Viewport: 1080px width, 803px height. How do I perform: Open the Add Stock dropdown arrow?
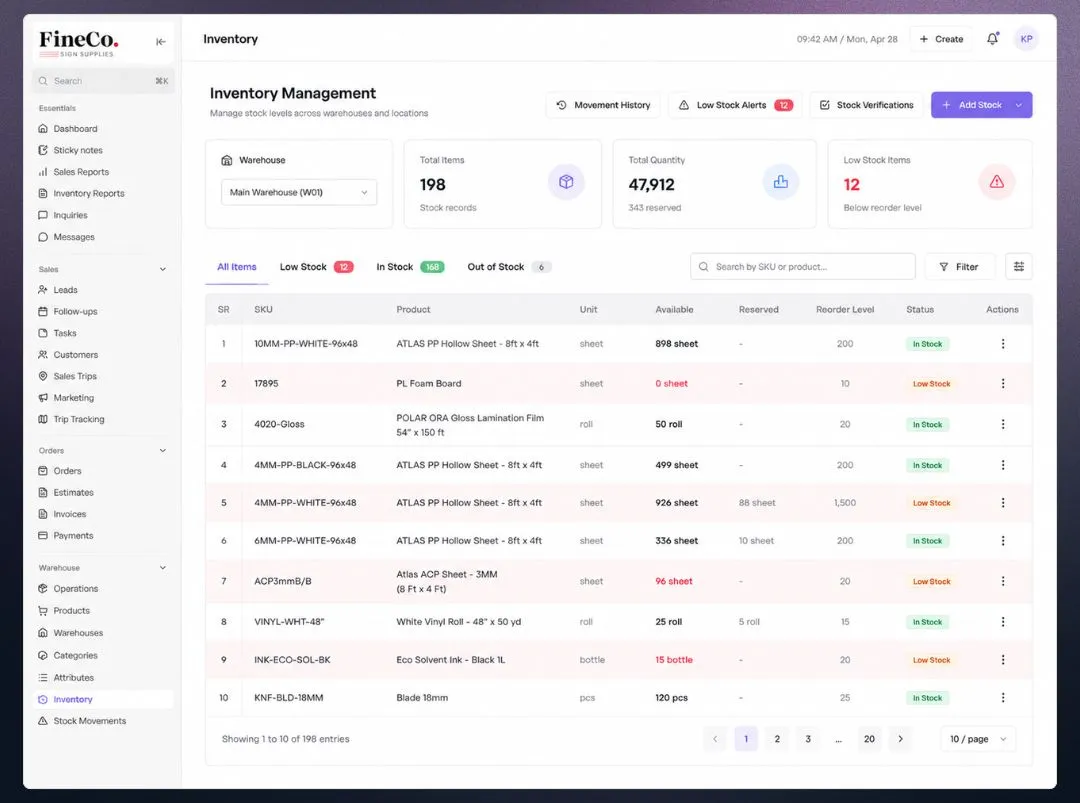1019,105
